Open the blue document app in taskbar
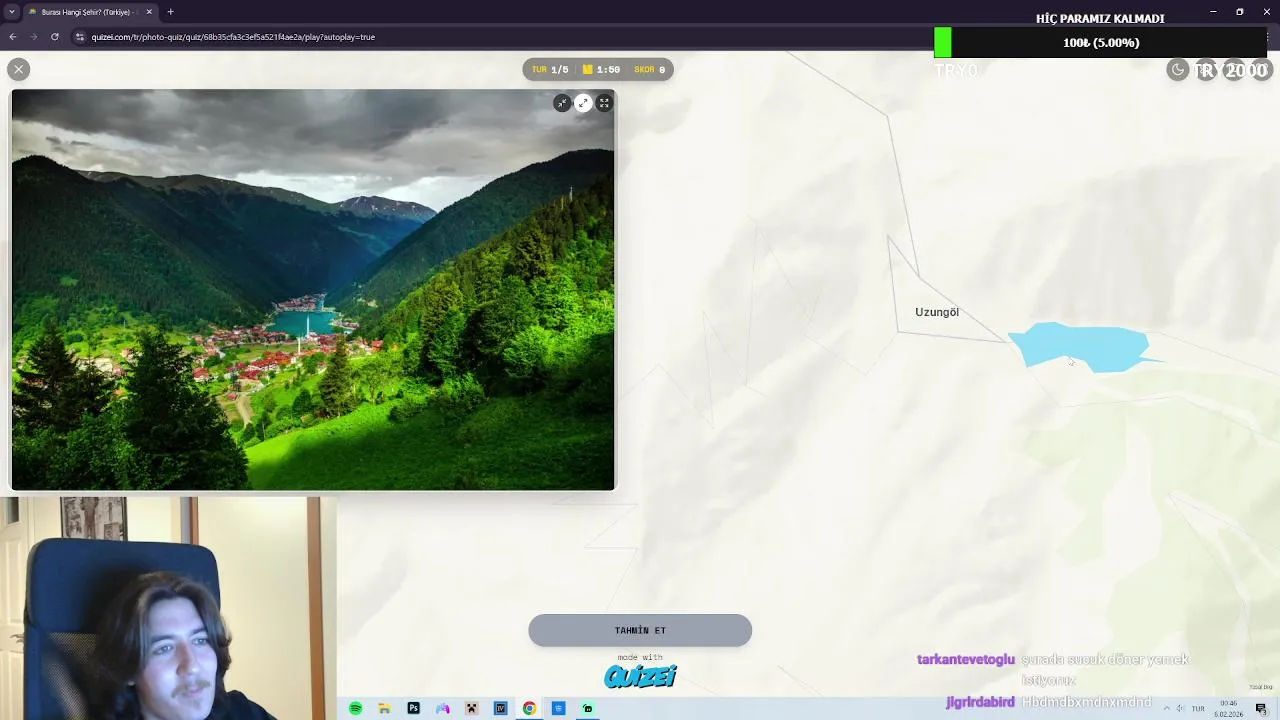Viewport: 1280px width, 720px height. 558,708
